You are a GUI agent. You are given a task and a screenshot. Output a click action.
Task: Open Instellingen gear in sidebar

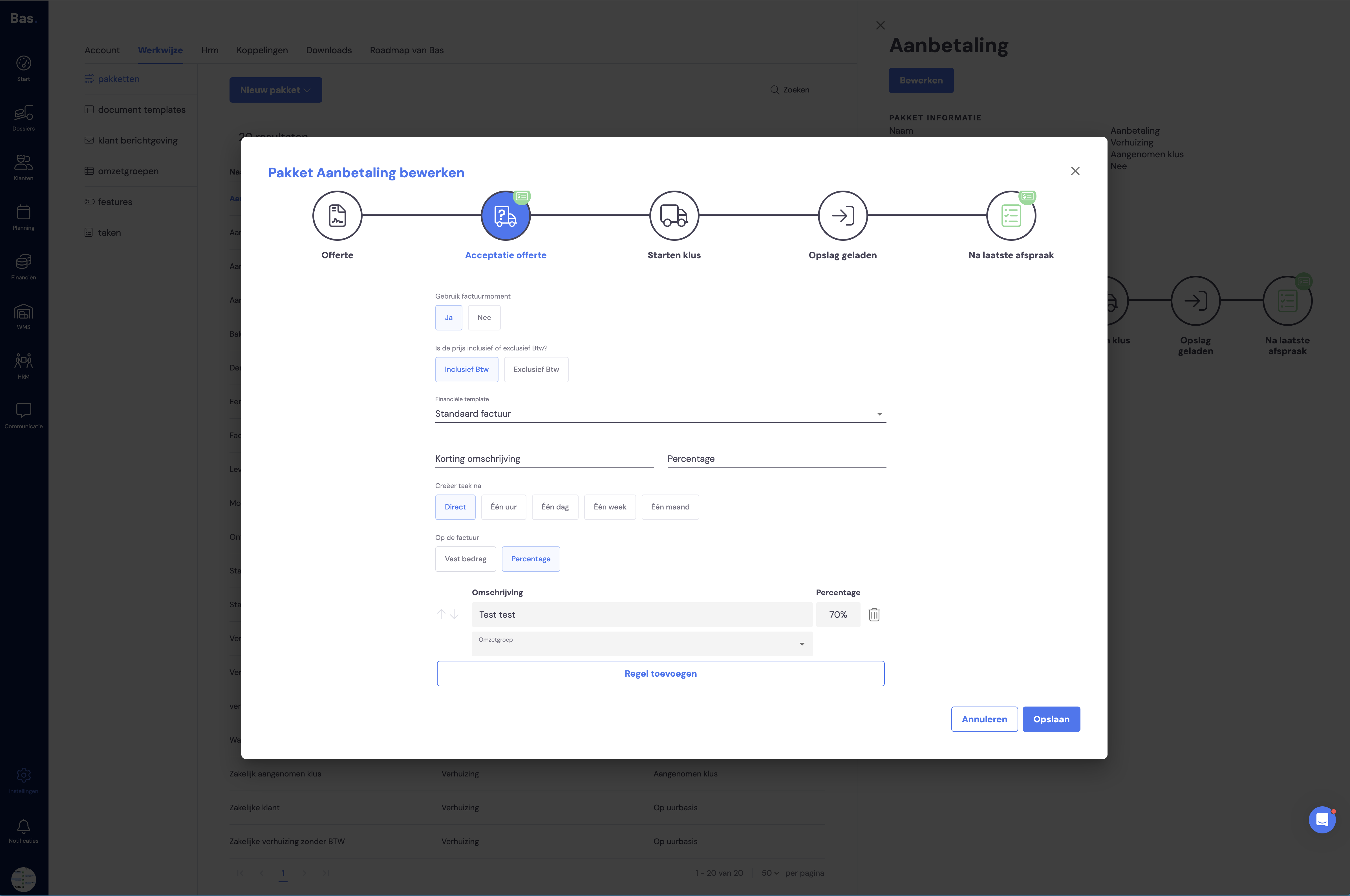pyautogui.click(x=23, y=781)
